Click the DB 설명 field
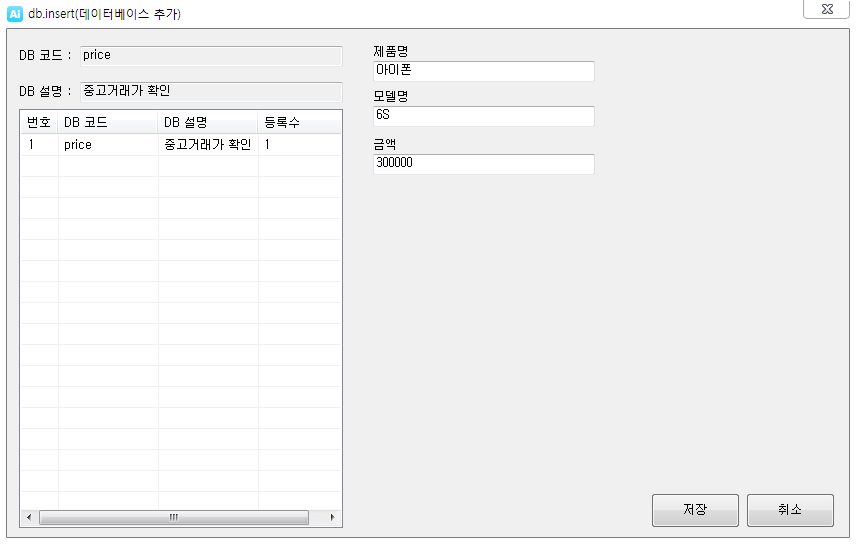 (211, 92)
